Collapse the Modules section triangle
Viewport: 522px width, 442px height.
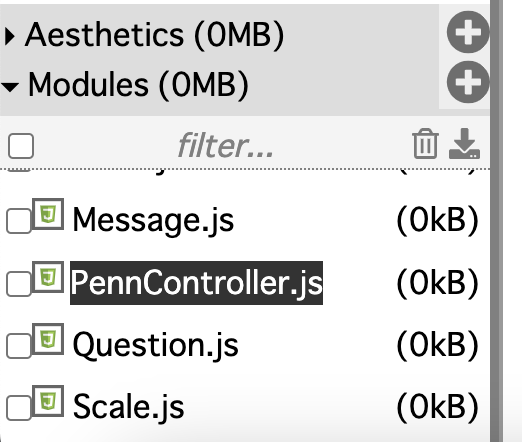point(10,87)
